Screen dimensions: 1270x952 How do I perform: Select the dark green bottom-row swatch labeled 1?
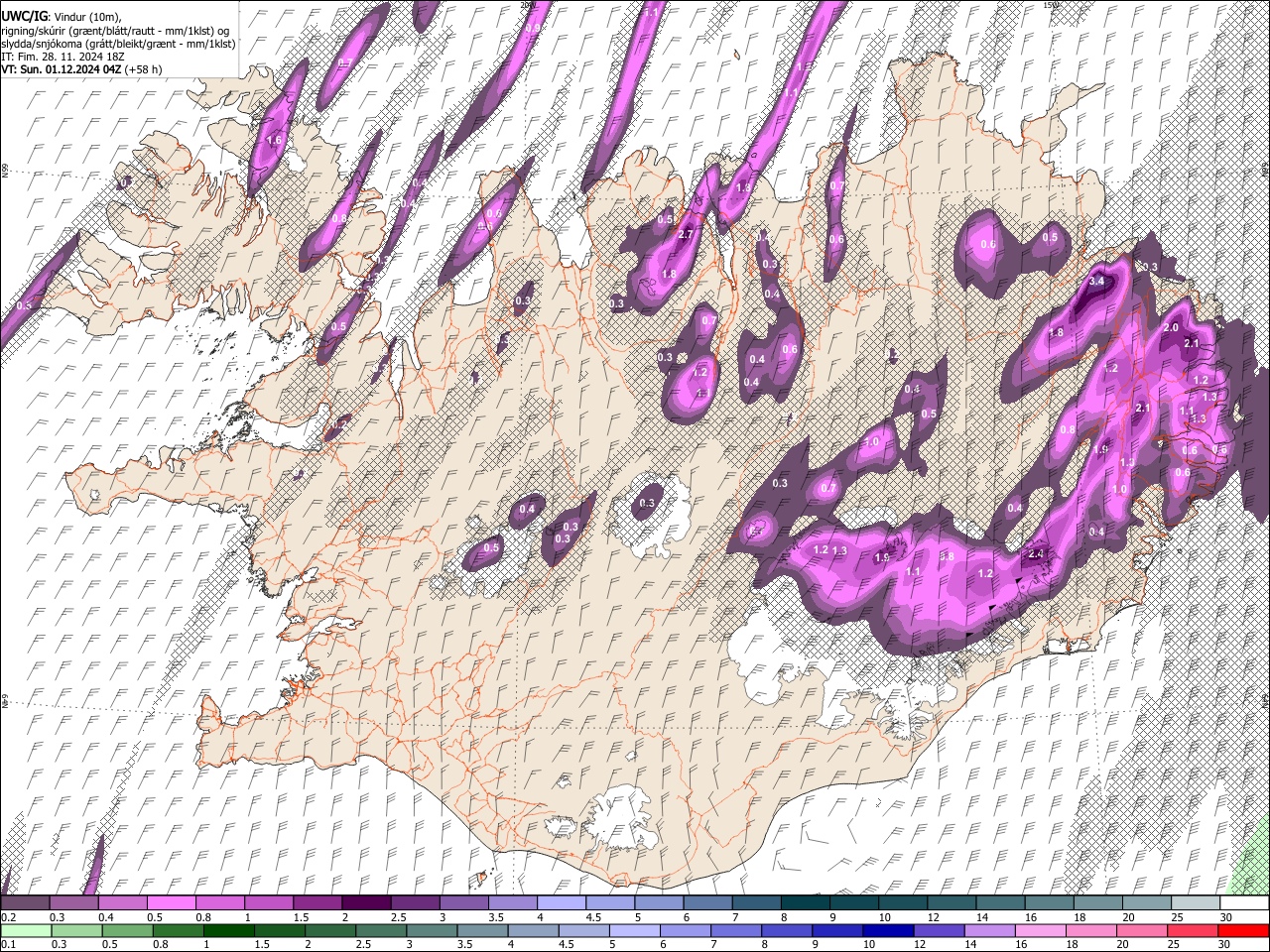[229, 930]
